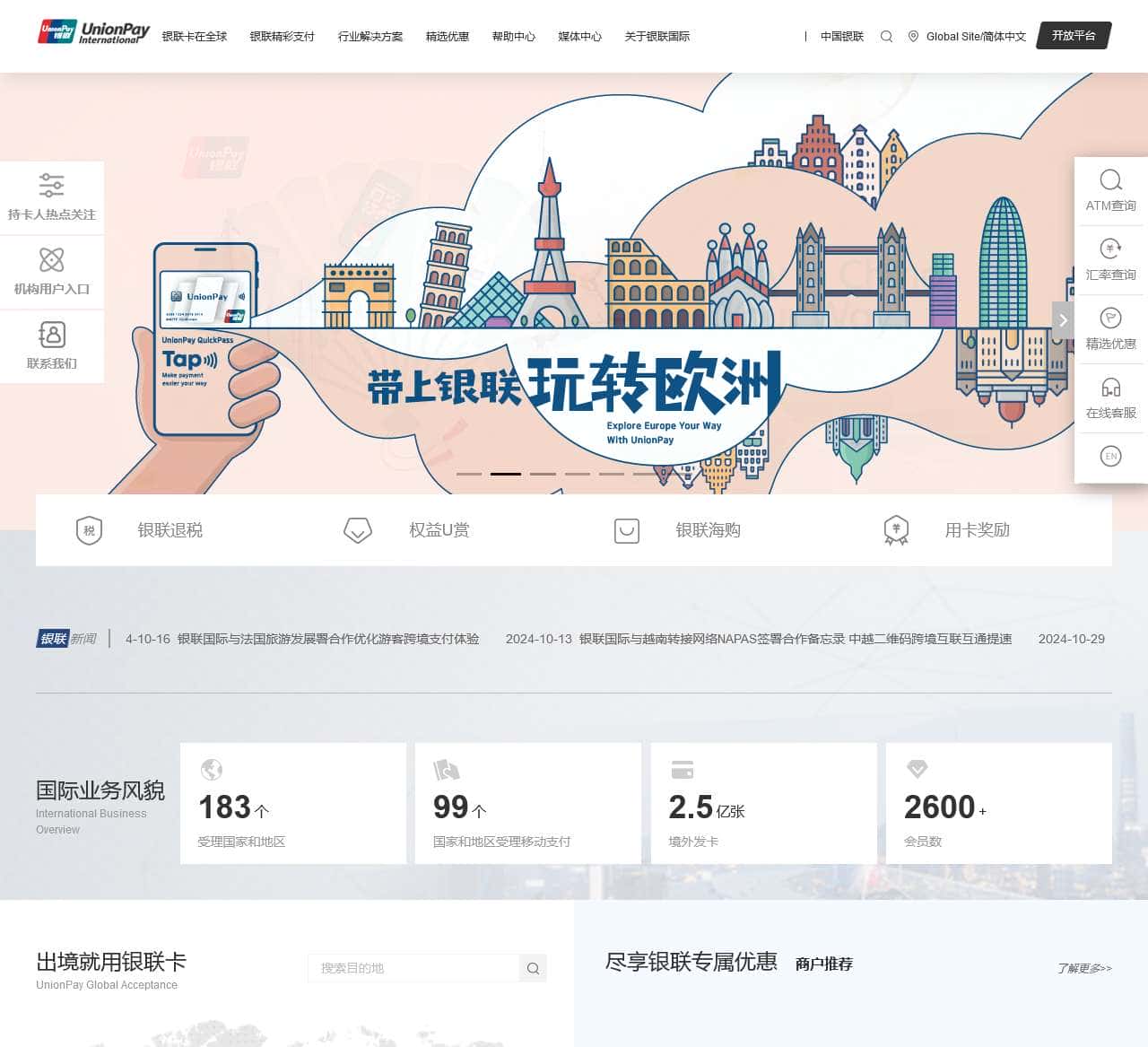
Task: Open 机构用户入口 atom icon
Action: click(x=51, y=260)
